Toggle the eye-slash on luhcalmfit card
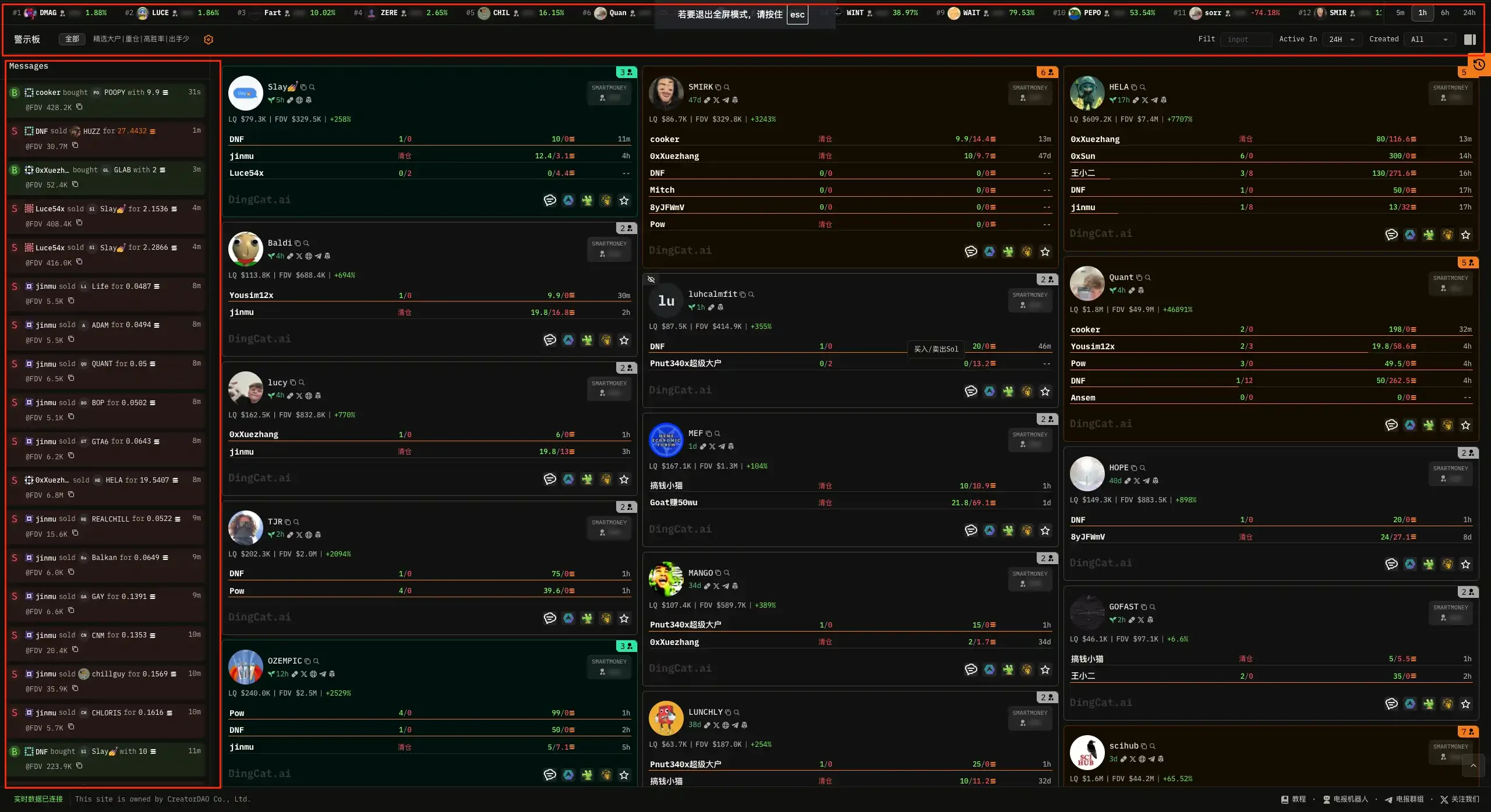Image resolution: width=1491 pixels, height=812 pixels. pyautogui.click(x=651, y=280)
